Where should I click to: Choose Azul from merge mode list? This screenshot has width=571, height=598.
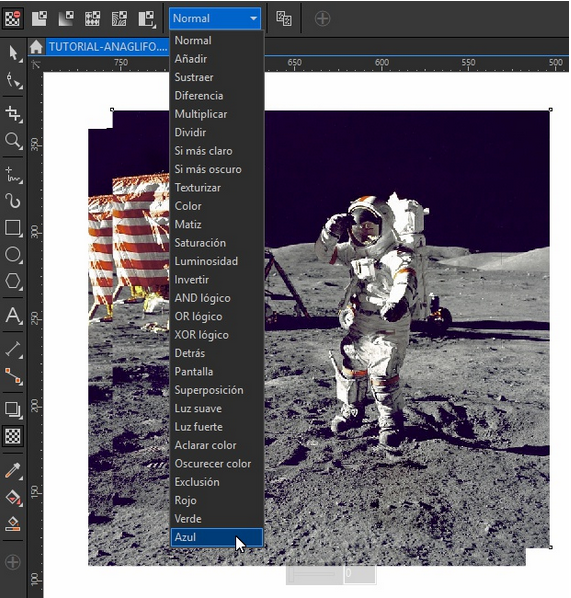point(217,537)
